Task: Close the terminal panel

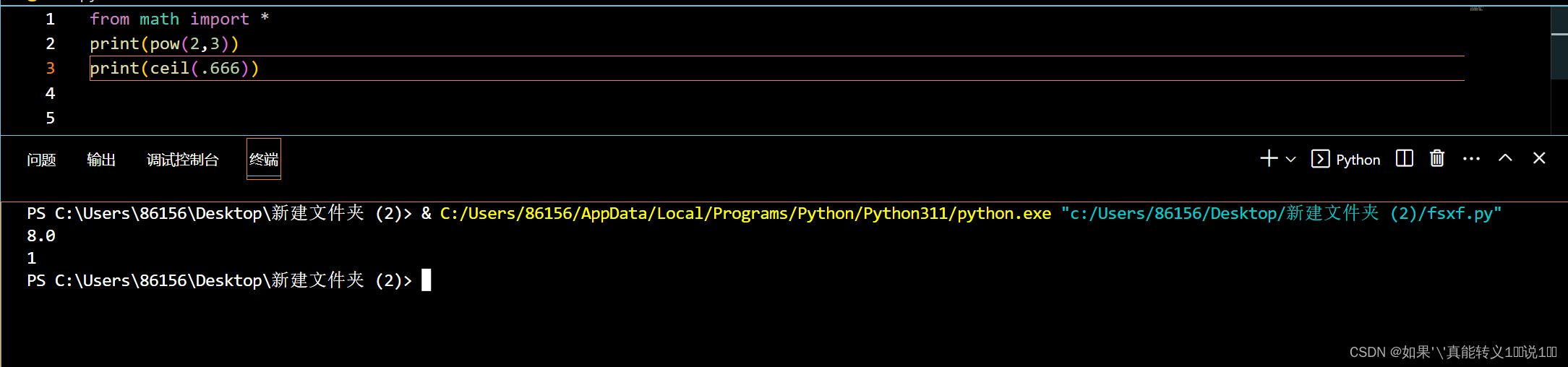Action: [x=1539, y=158]
